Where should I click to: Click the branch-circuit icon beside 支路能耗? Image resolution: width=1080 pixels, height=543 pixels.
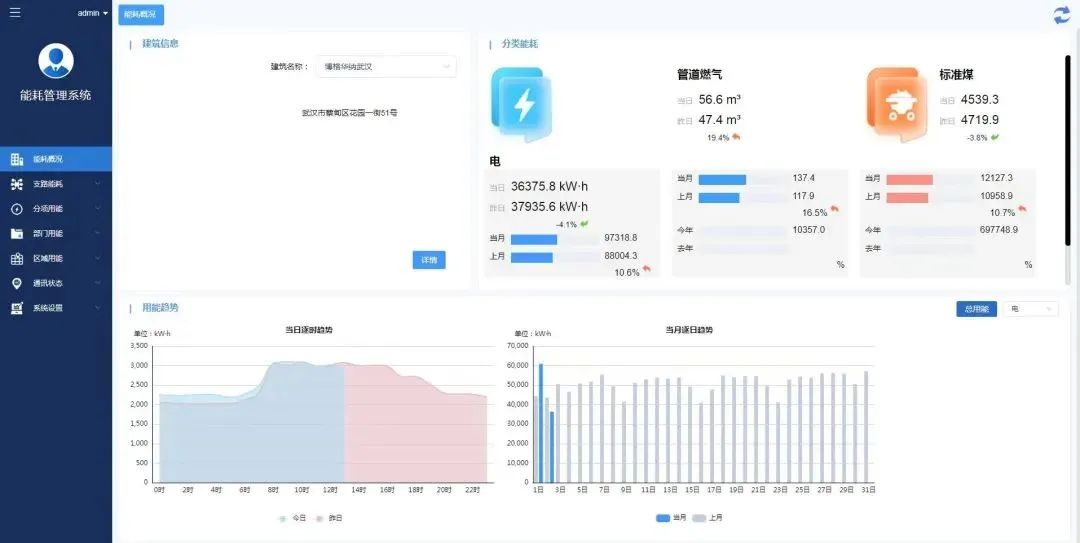(x=17, y=184)
